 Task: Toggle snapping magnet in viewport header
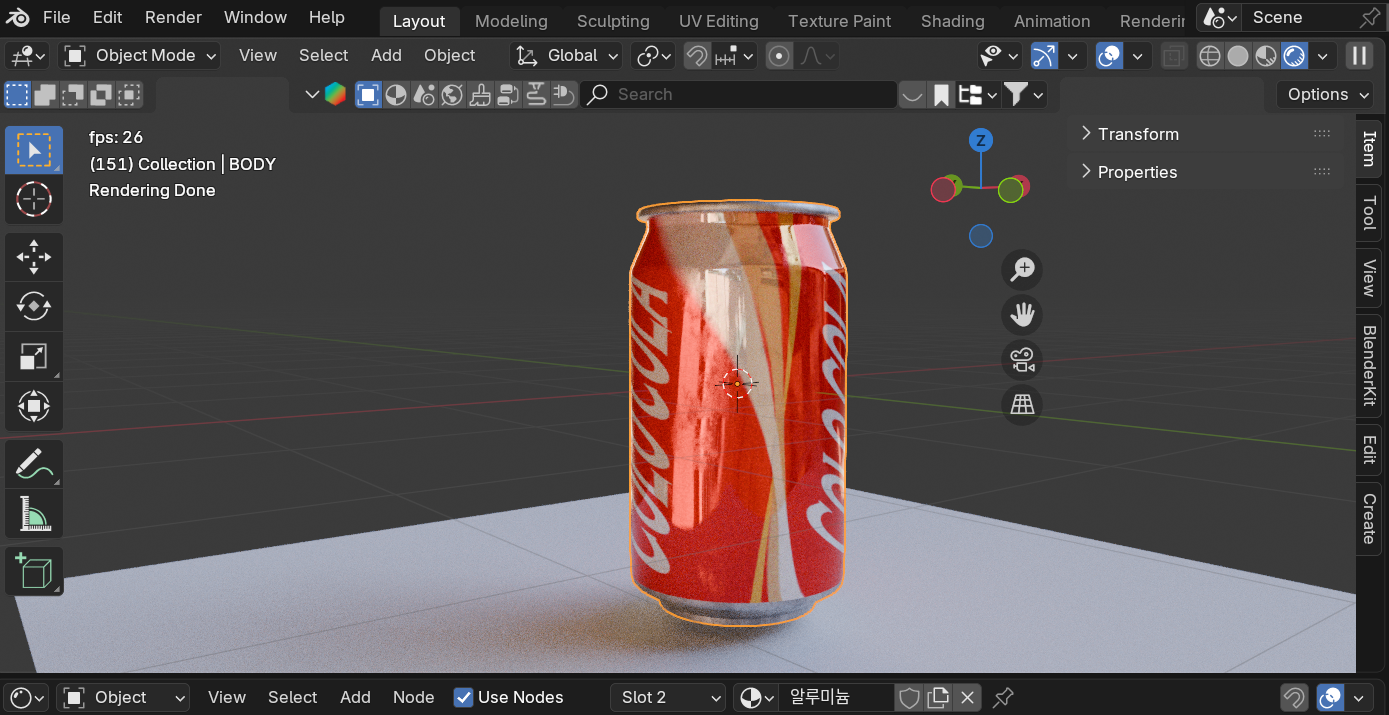(697, 56)
